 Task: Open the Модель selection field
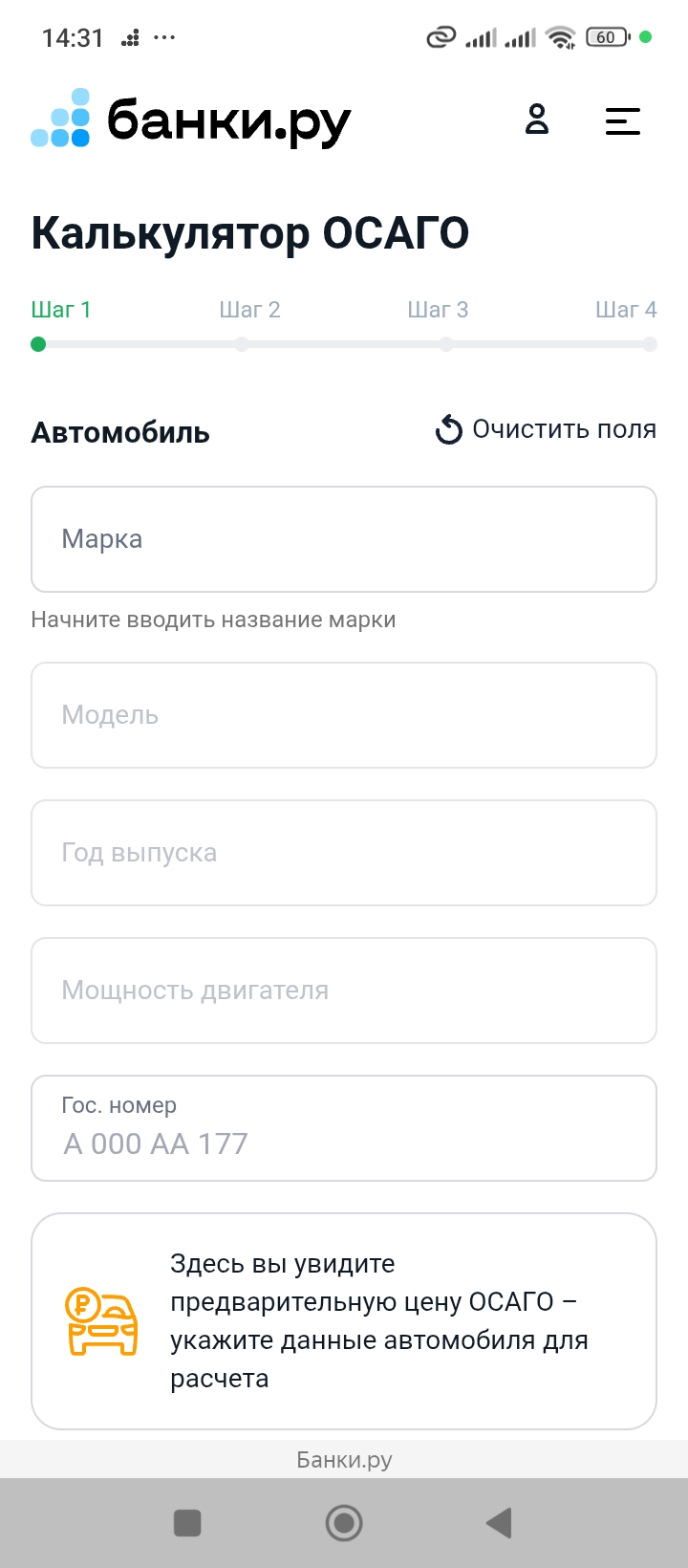[x=344, y=715]
